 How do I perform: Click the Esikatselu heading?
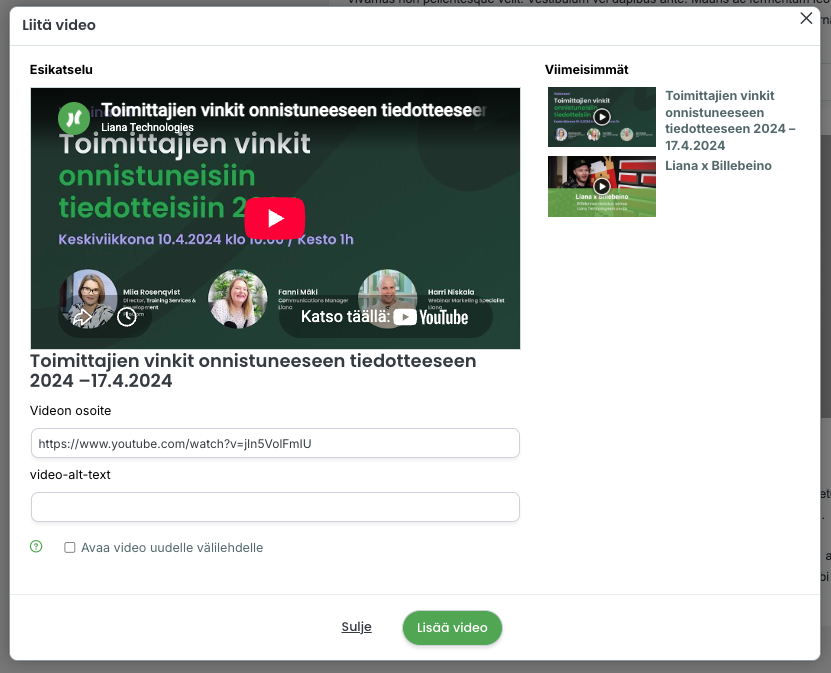[61, 69]
